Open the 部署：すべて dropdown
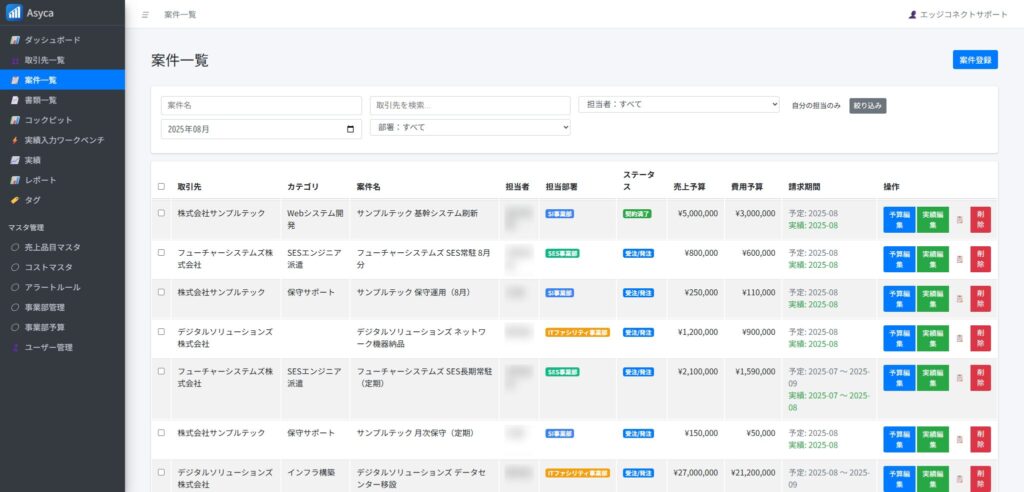This screenshot has height=492, width=1024. (469, 128)
